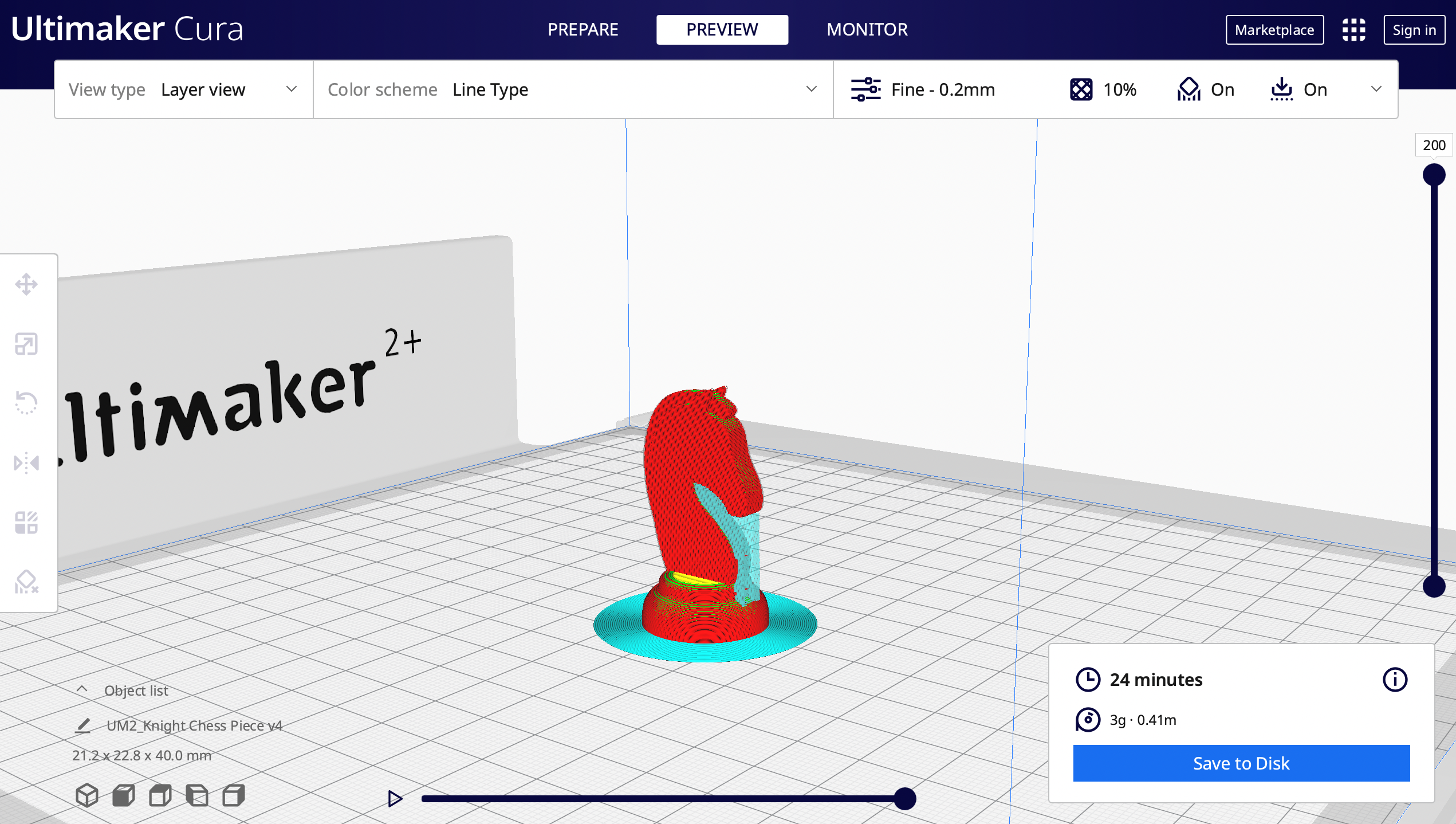Switch to left side camera view
Screen dimensions: 1456x824
tap(197, 795)
